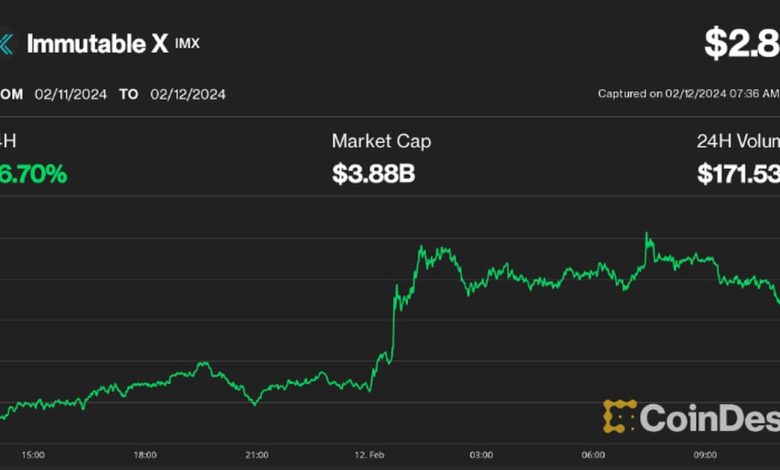This screenshot has height=470, width=780.
Task: Click the 12. Feb date axis label
Action: click(368, 455)
